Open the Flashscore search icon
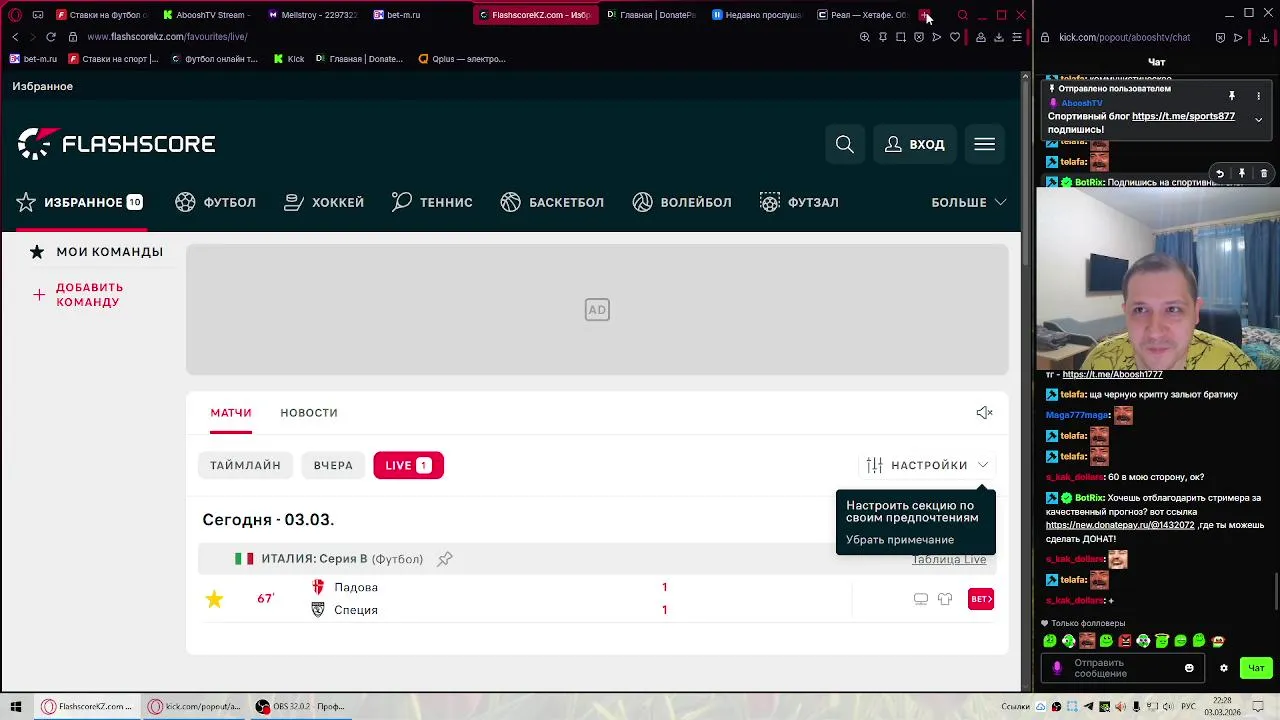Image resolution: width=1280 pixels, height=720 pixels. [x=845, y=145]
